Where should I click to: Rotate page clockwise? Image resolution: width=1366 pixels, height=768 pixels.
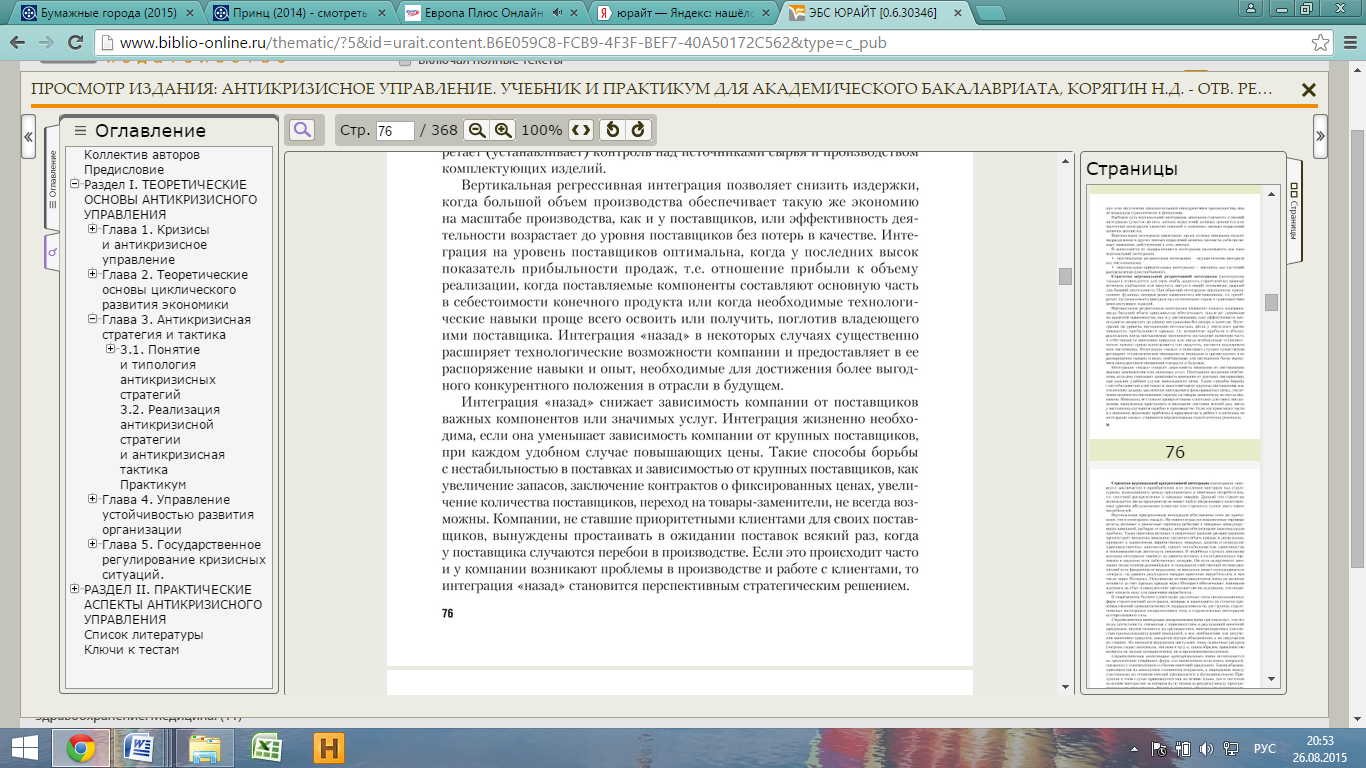point(638,130)
